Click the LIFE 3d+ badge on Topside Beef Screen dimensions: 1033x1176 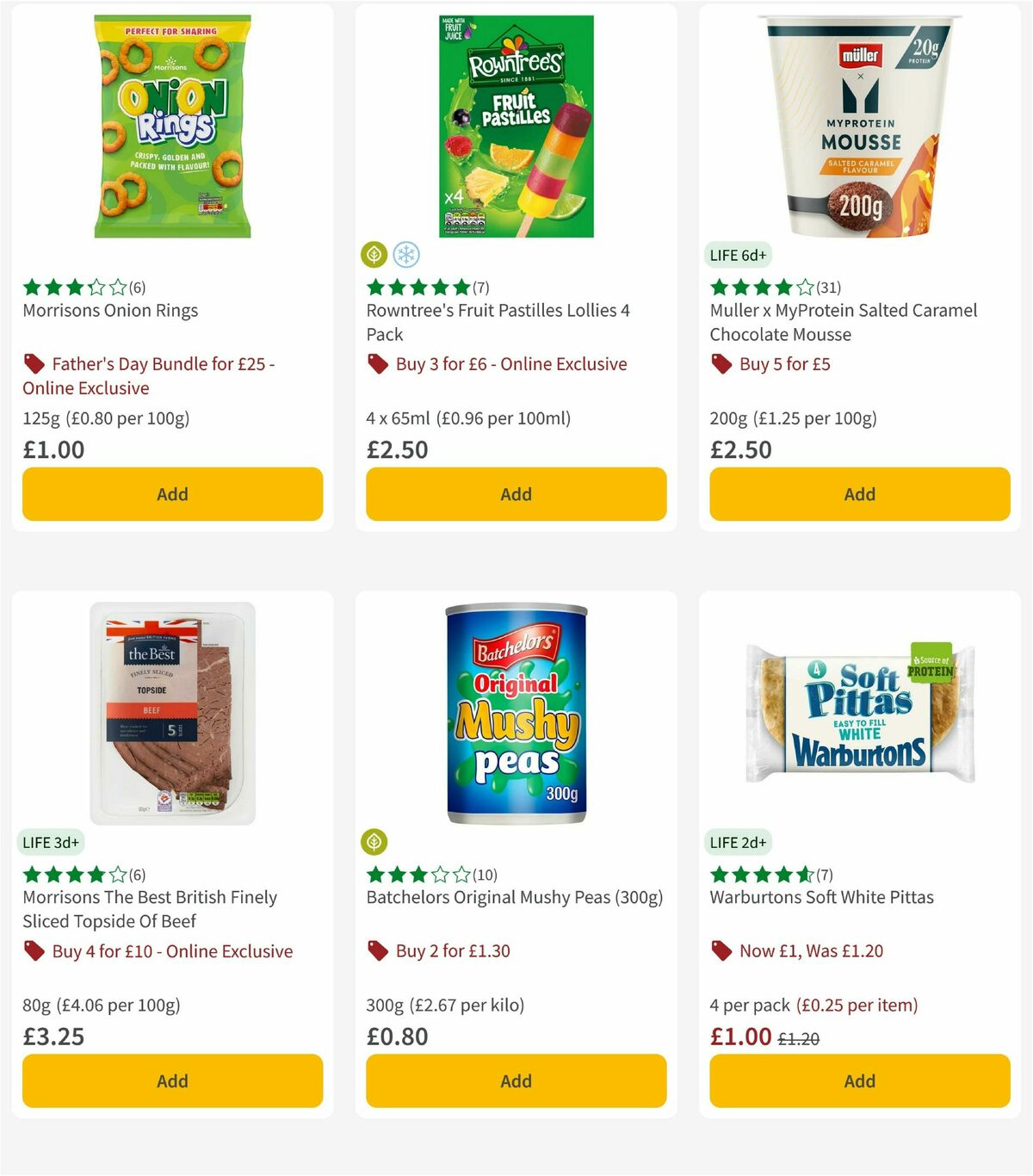[x=51, y=842]
